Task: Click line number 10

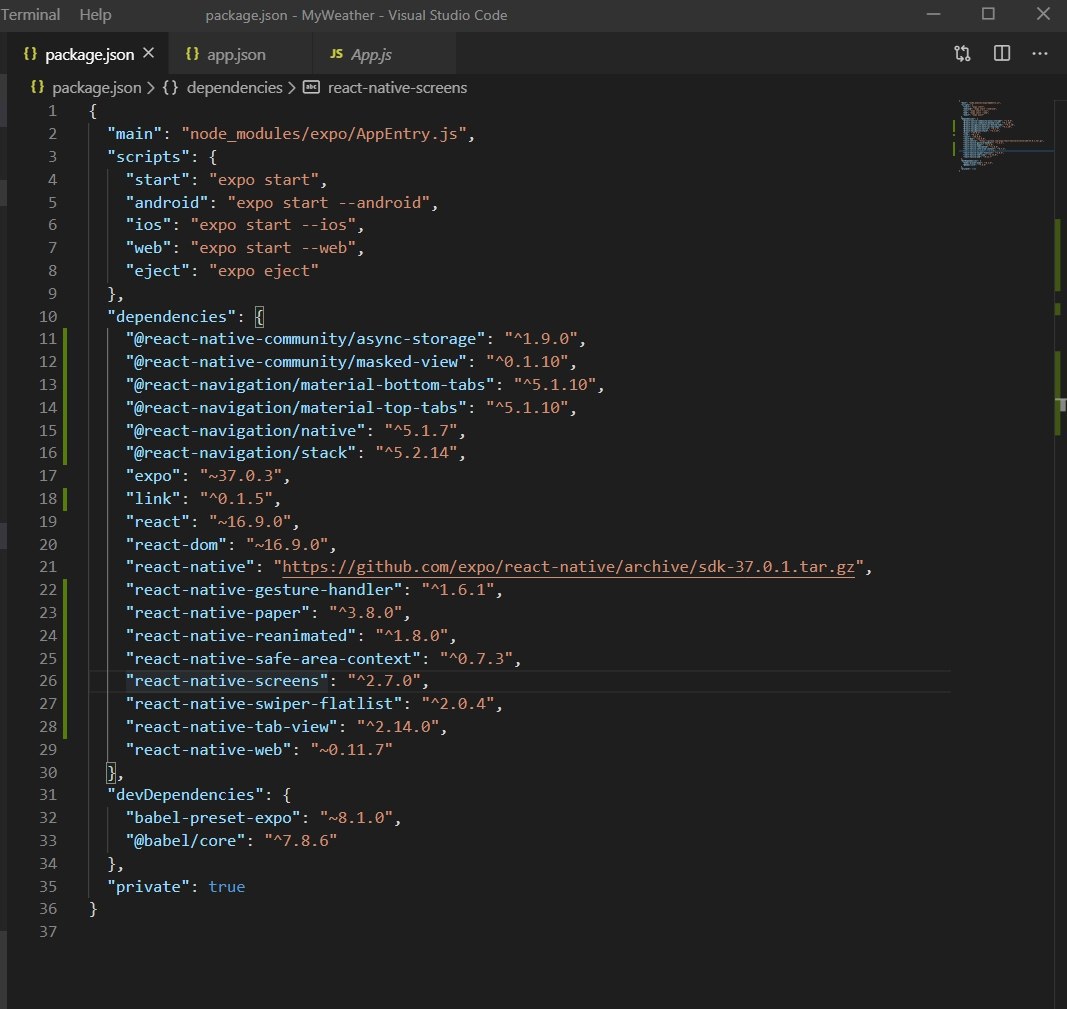Action: point(48,316)
